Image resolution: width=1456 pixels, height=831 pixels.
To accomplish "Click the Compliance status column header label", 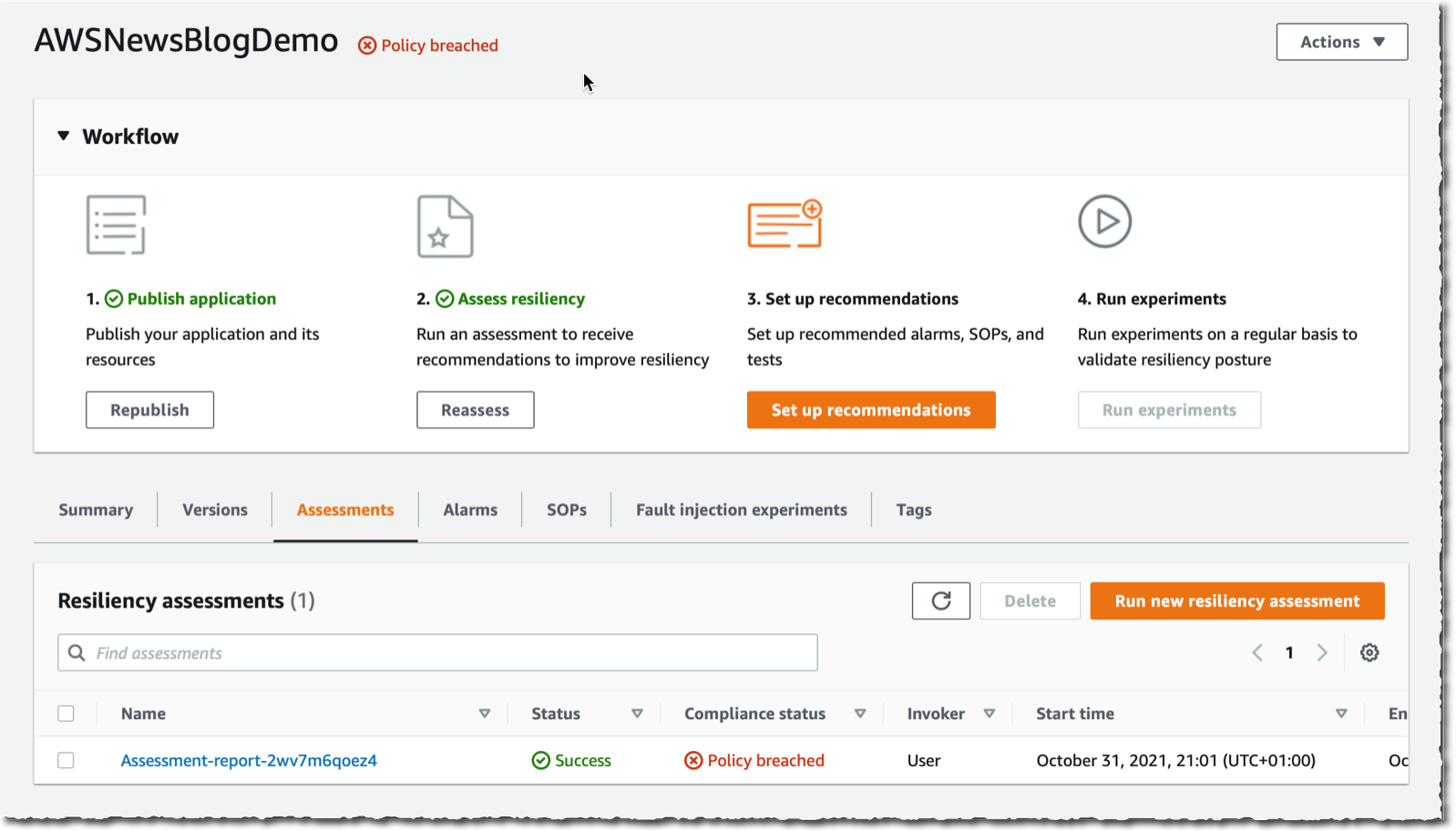I will (x=755, y=713).
